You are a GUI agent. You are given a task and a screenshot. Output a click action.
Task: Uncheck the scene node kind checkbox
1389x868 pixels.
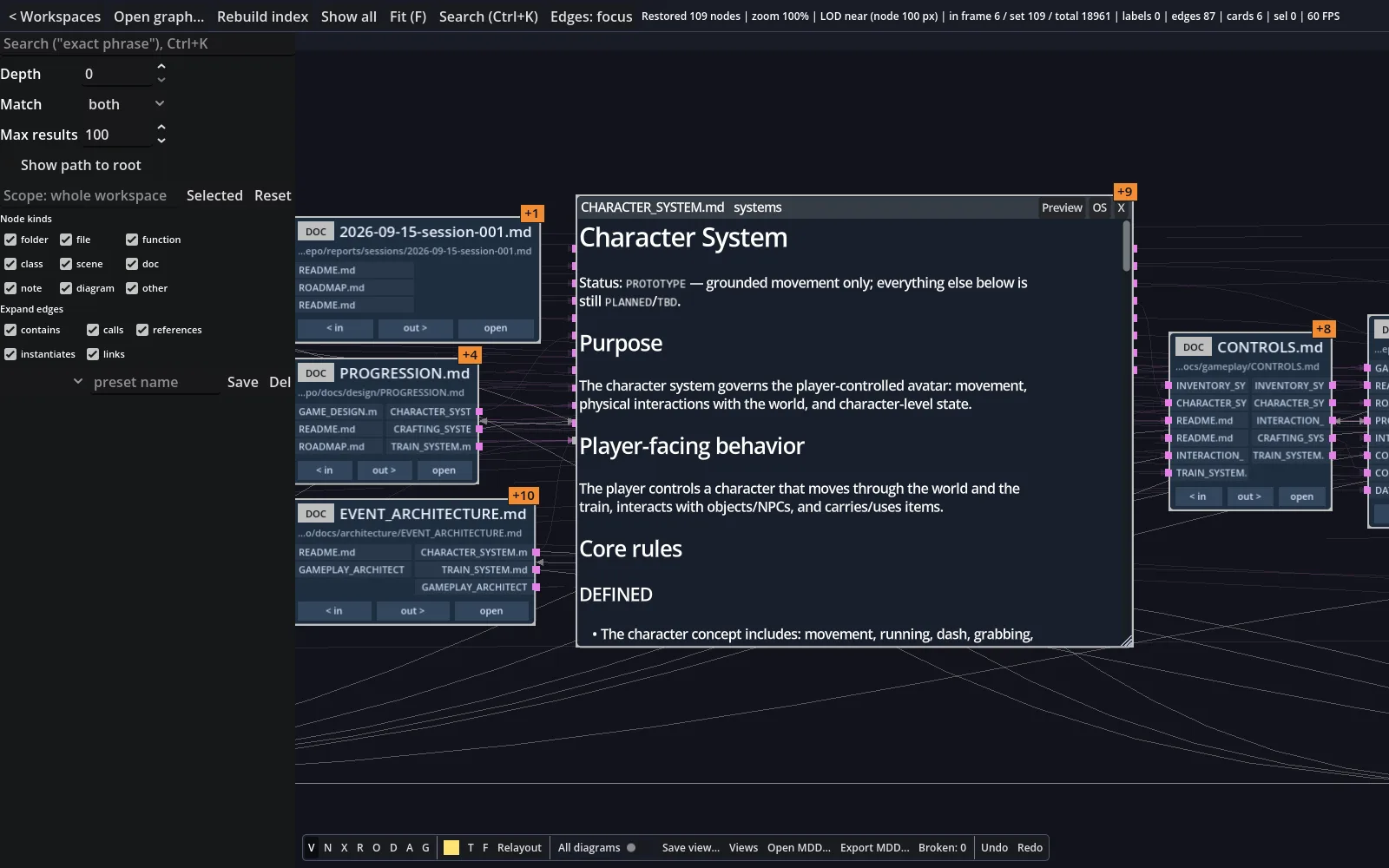66,264
